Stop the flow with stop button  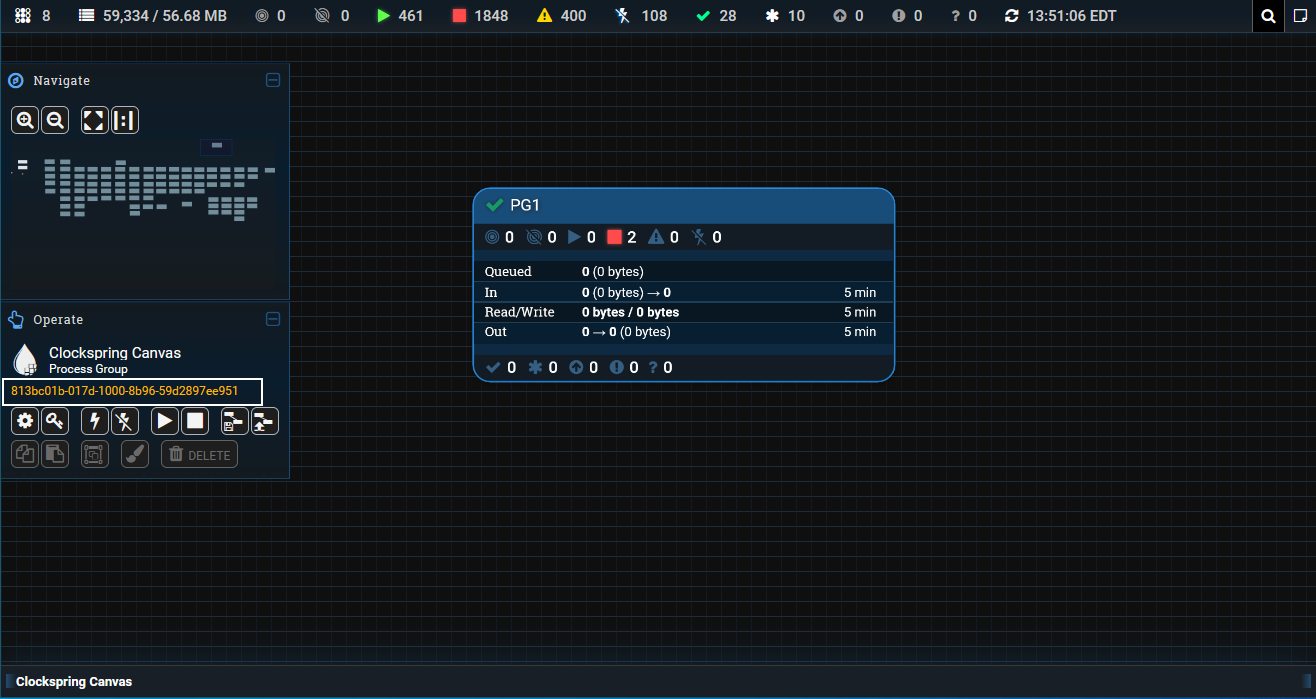[195, 421]
